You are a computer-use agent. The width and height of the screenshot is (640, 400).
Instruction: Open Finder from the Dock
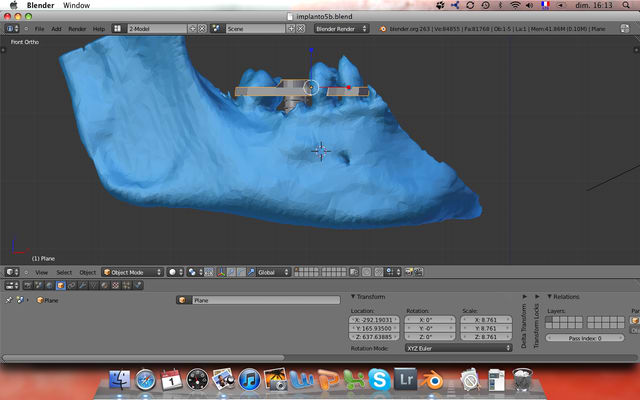pyautogui.click(x=120, y=380)
